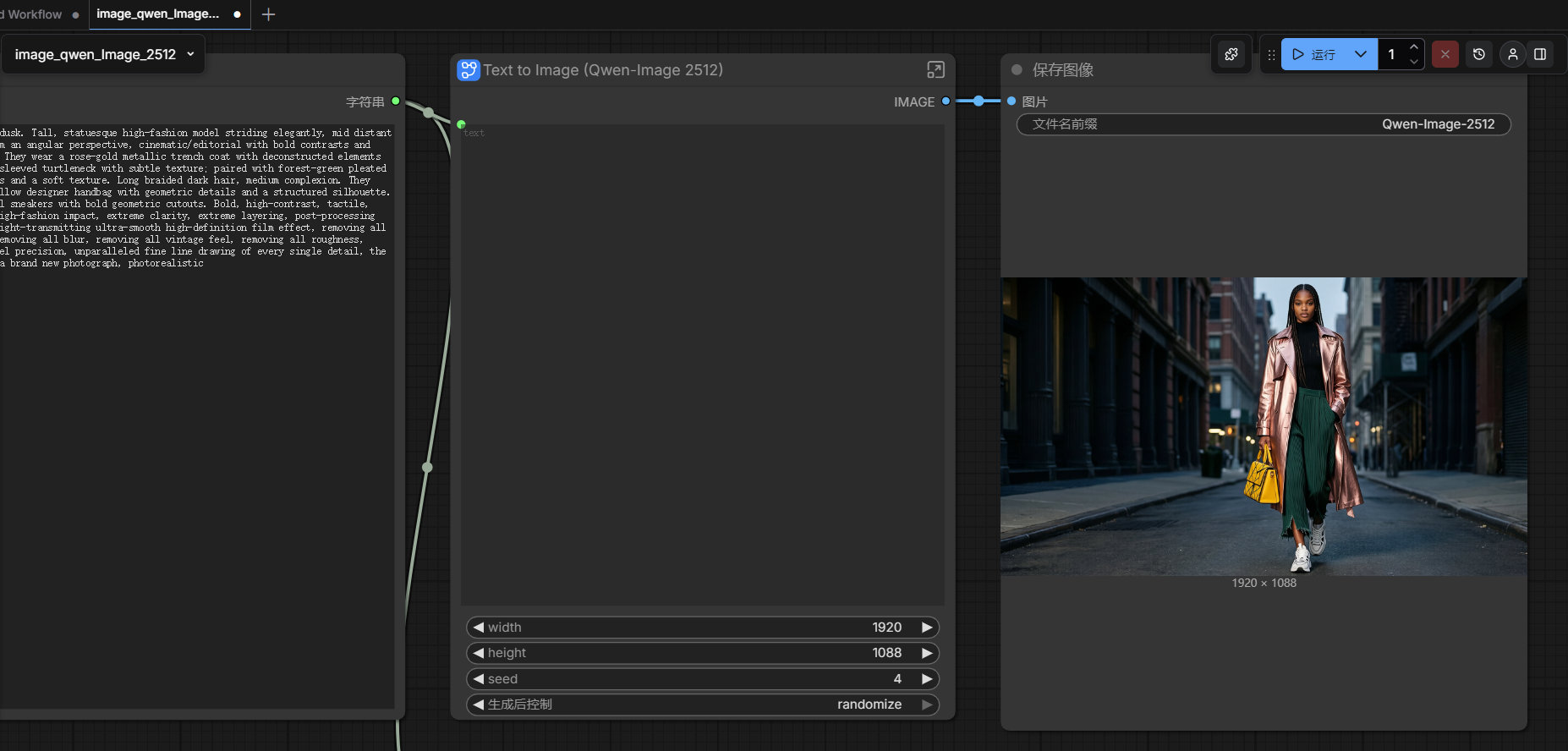Increase the batch count with up arrow
This screenshot has height=751, width=1568.
tap(1414, 47)
